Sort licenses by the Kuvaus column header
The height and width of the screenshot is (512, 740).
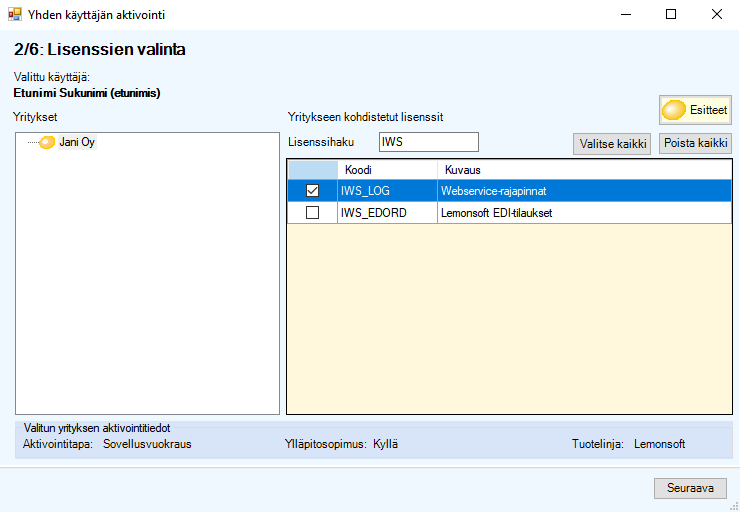pos(583,170)
